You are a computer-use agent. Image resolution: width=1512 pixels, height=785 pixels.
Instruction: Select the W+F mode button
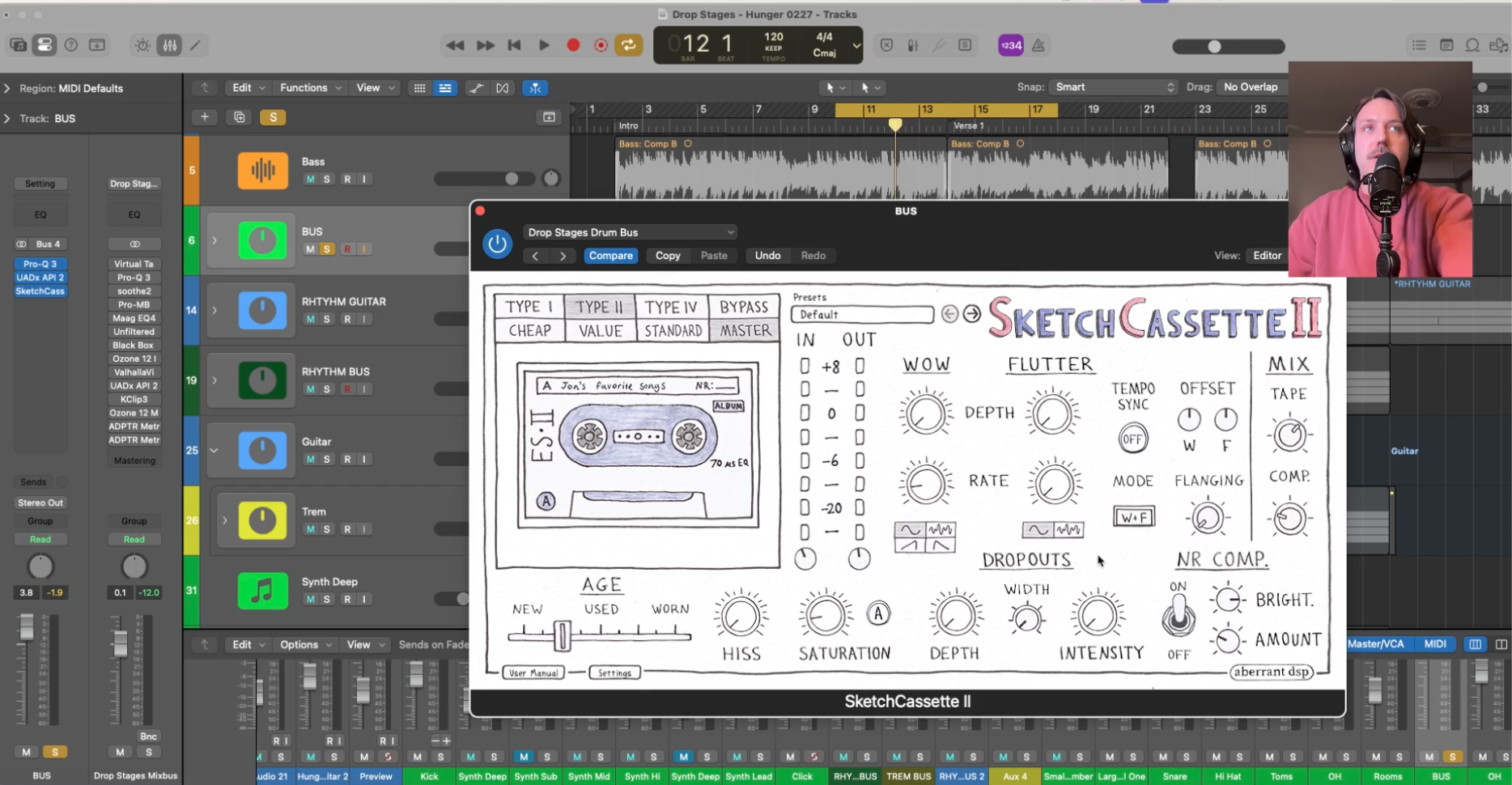(x=1134, y=516)
